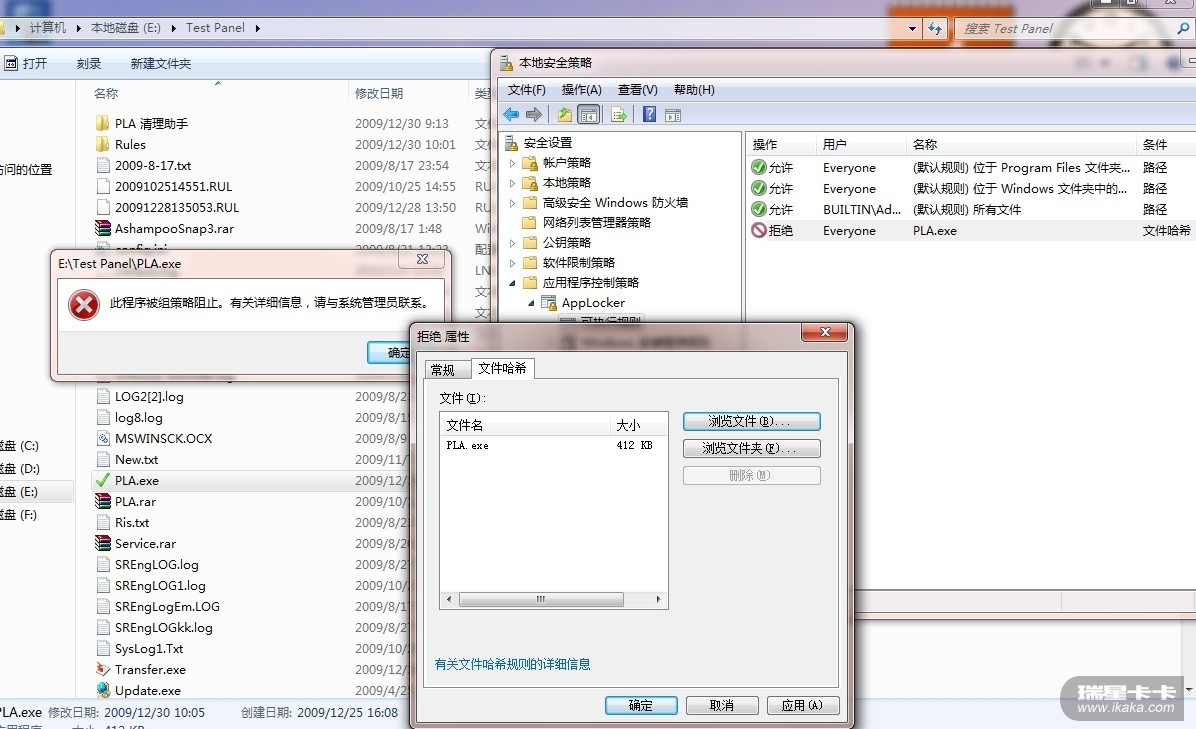Screen dimensions: 1196x729
Task: Switch to the 文件哈希 tab
Action: [502, 368]
